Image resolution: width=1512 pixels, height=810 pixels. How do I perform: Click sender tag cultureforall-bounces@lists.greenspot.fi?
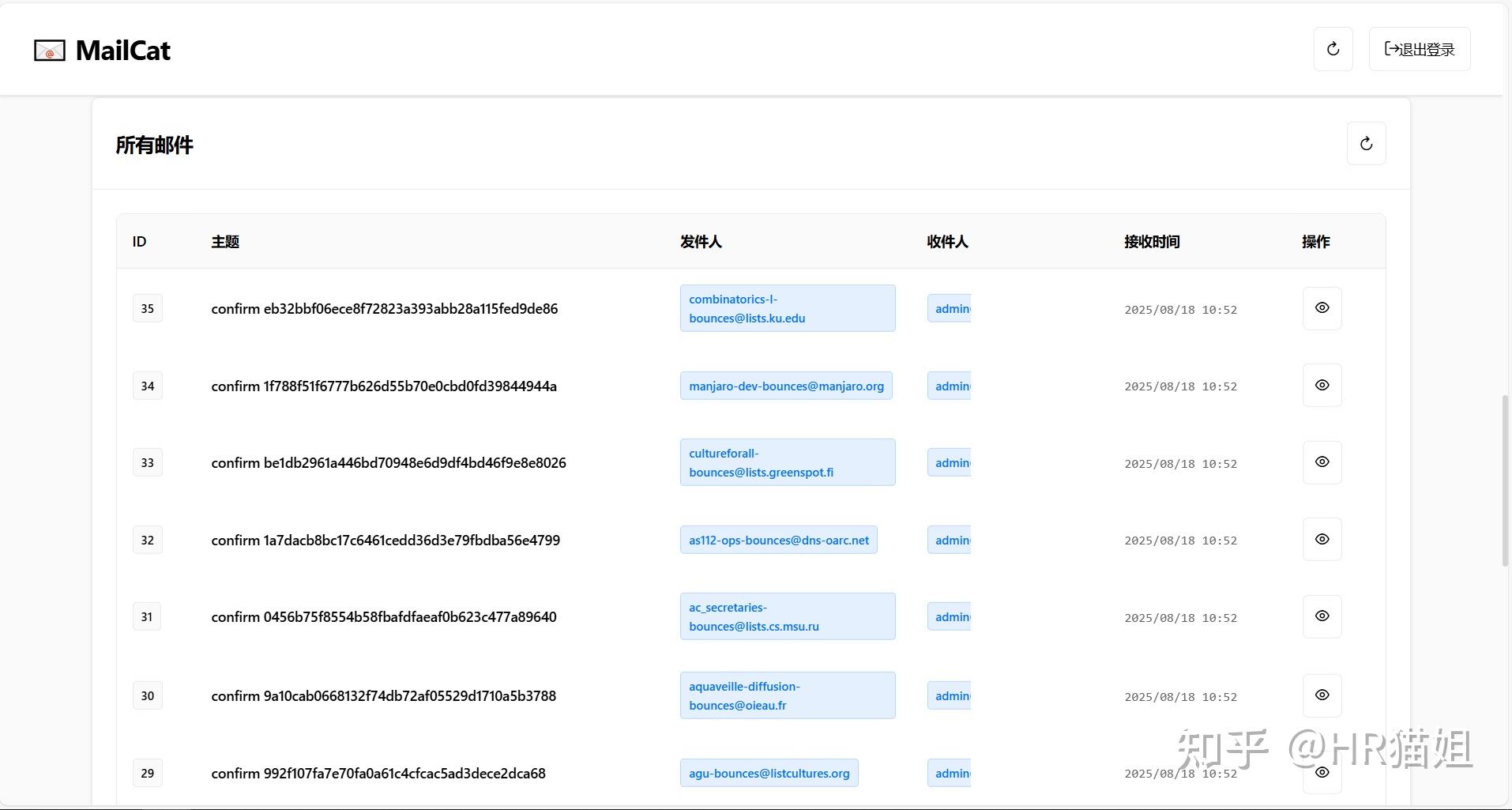click(x=788, y=462)
